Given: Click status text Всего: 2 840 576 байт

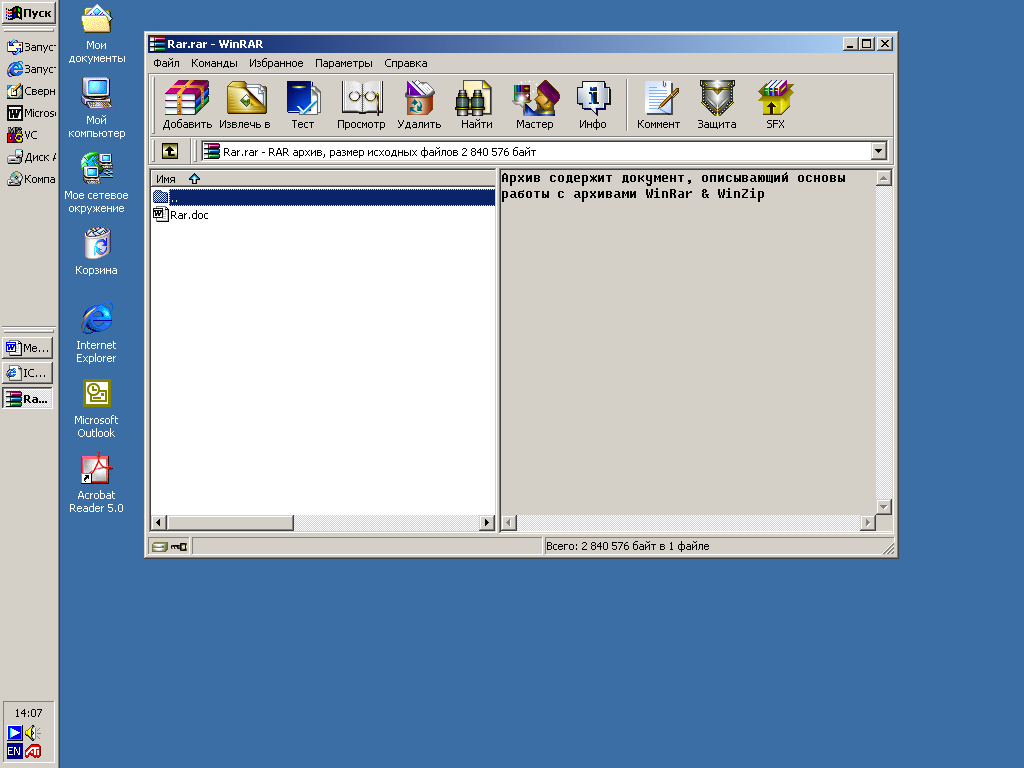Looking at the screenshot, I should (628, 546).
